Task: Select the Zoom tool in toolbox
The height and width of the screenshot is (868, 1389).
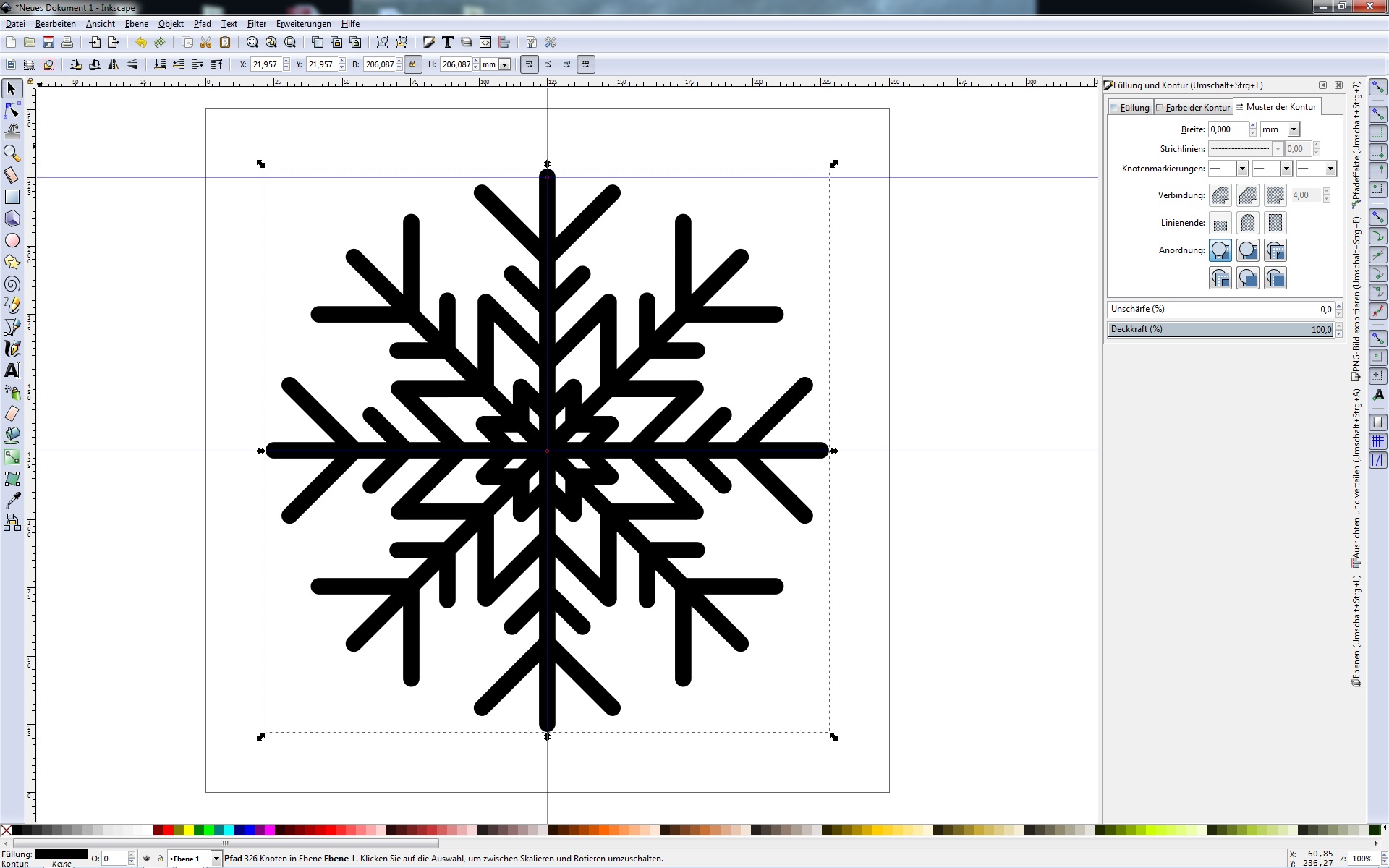Action: click(12, 153)
